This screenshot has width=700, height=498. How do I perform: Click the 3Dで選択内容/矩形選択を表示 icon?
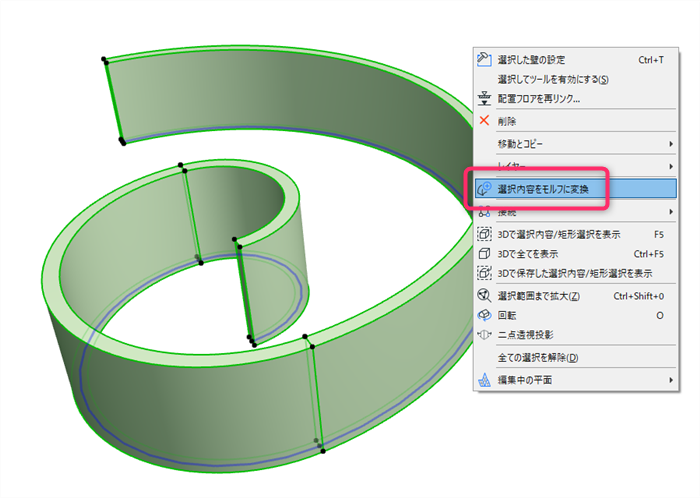[x=484, y=234]
